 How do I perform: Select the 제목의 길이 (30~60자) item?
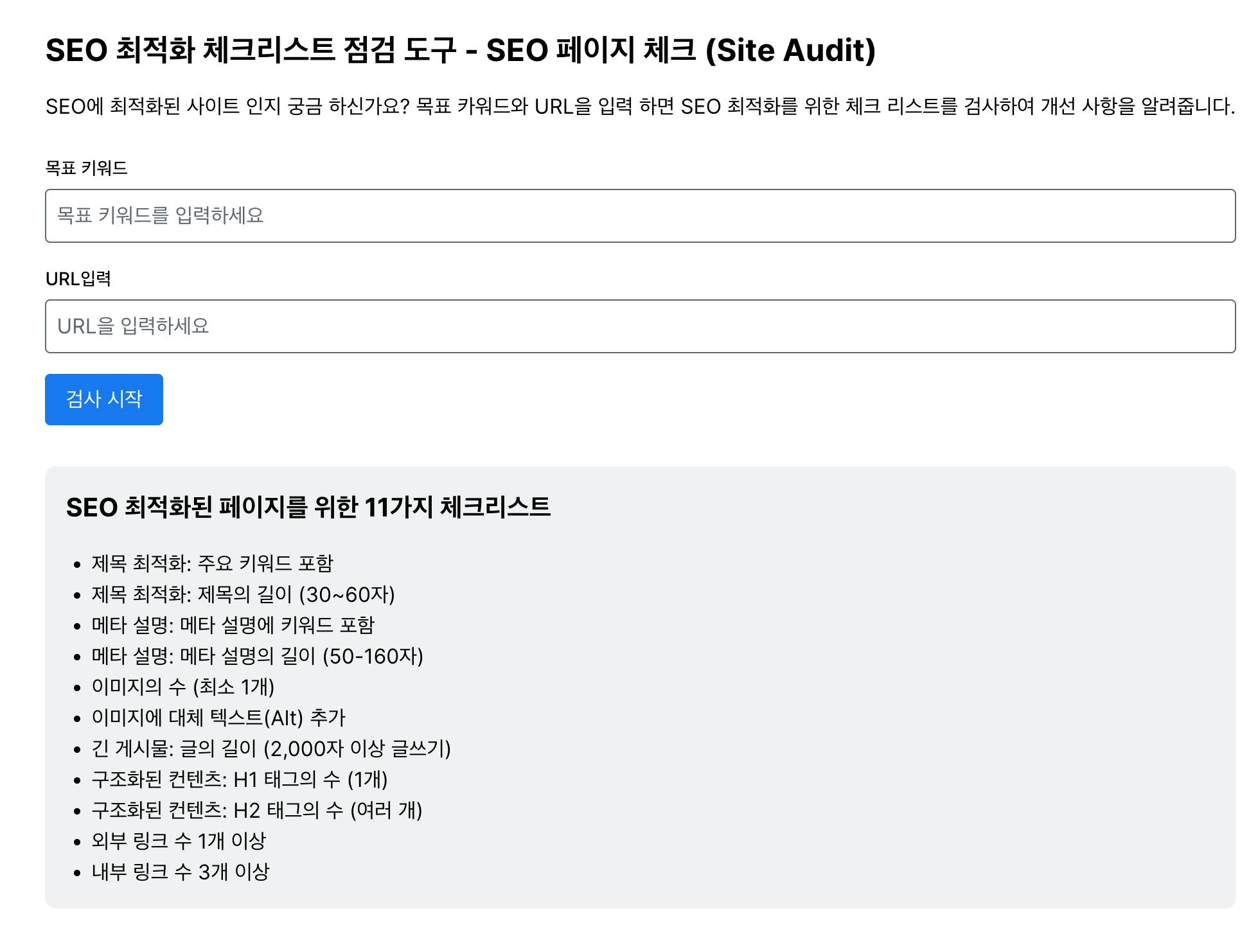click(243, 594)
